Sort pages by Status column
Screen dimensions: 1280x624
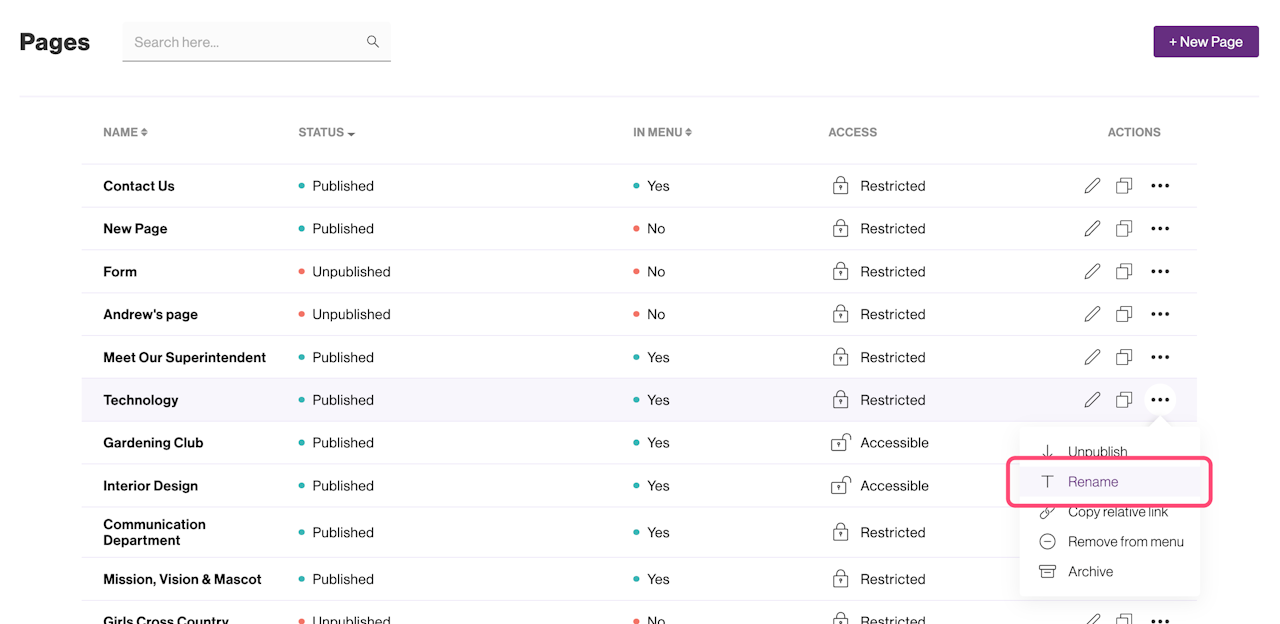pyautogui.click(x=326, y=132)
